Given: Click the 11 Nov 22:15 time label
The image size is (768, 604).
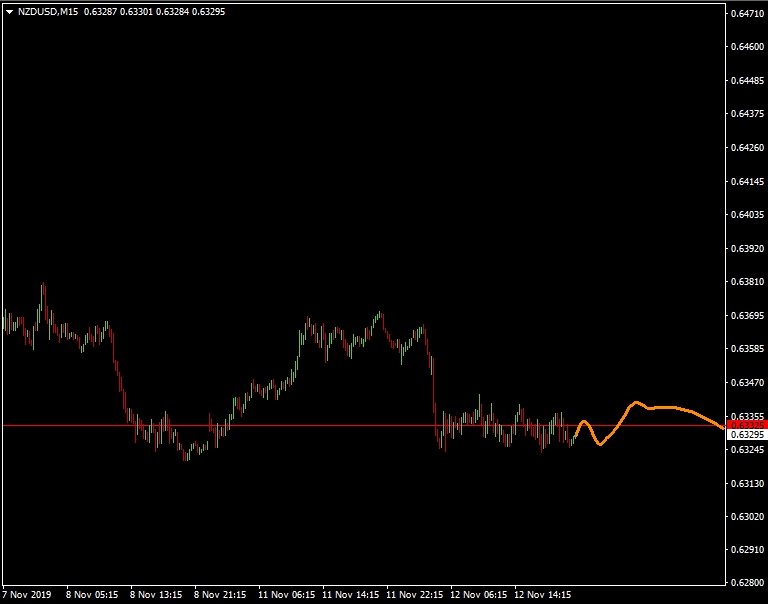Looking at the screenshot, I should (415, 593).
